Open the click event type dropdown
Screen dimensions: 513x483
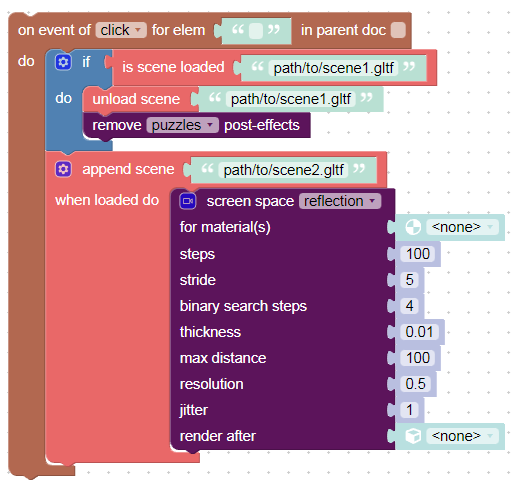coord(121,30)
